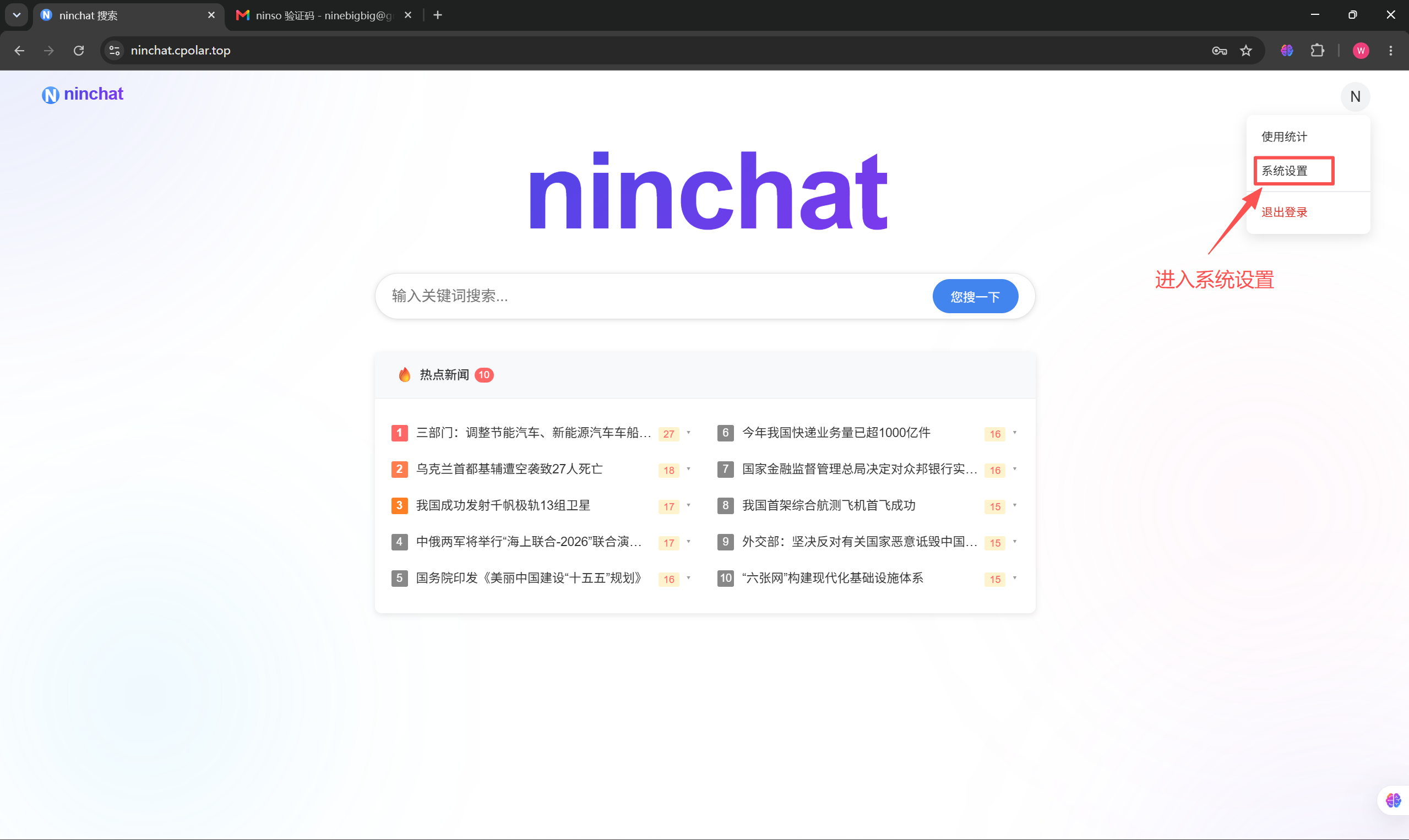This screenshot has height=840, width=1409.
Task: Open the N user avatar menu
Action: (1354, 96)
